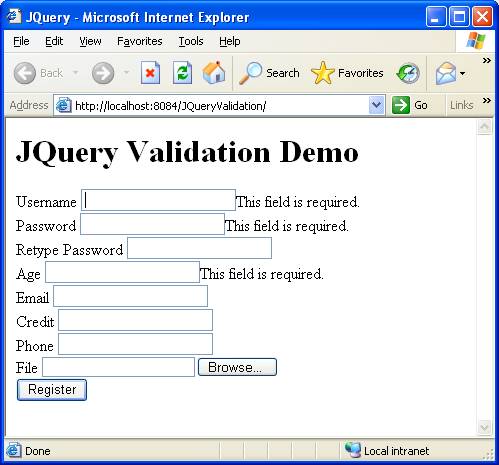Click the Browse... file button
499x465 pixels.
click(x=237, y=367)
